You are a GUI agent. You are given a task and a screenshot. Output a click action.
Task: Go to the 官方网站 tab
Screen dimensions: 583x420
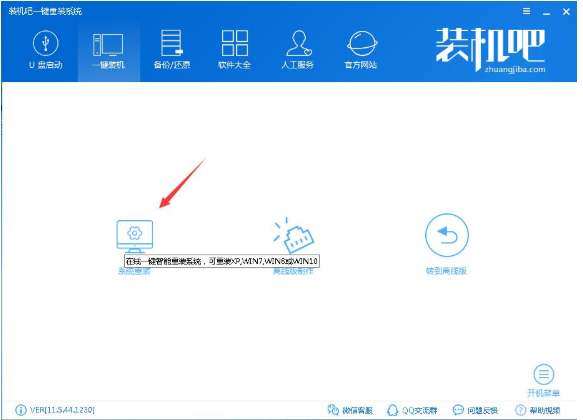(x=361, y=50)
